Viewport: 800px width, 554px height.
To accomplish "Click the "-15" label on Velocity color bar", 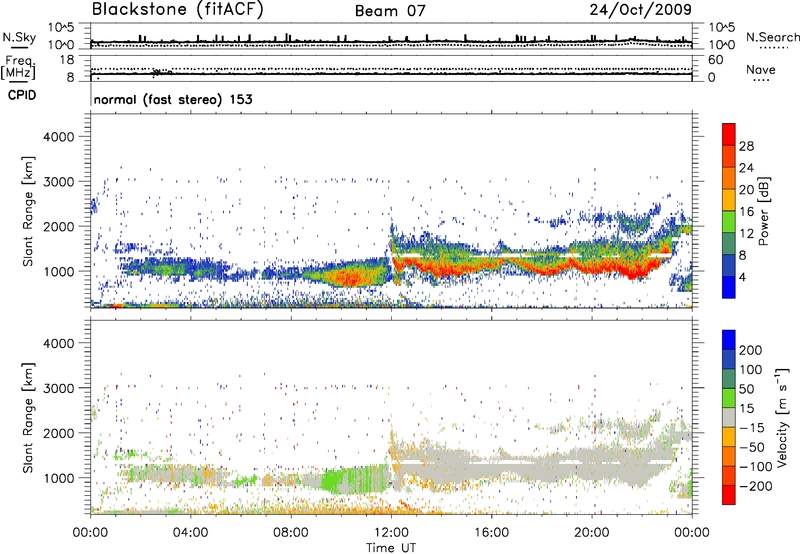I will coord(751,428).
